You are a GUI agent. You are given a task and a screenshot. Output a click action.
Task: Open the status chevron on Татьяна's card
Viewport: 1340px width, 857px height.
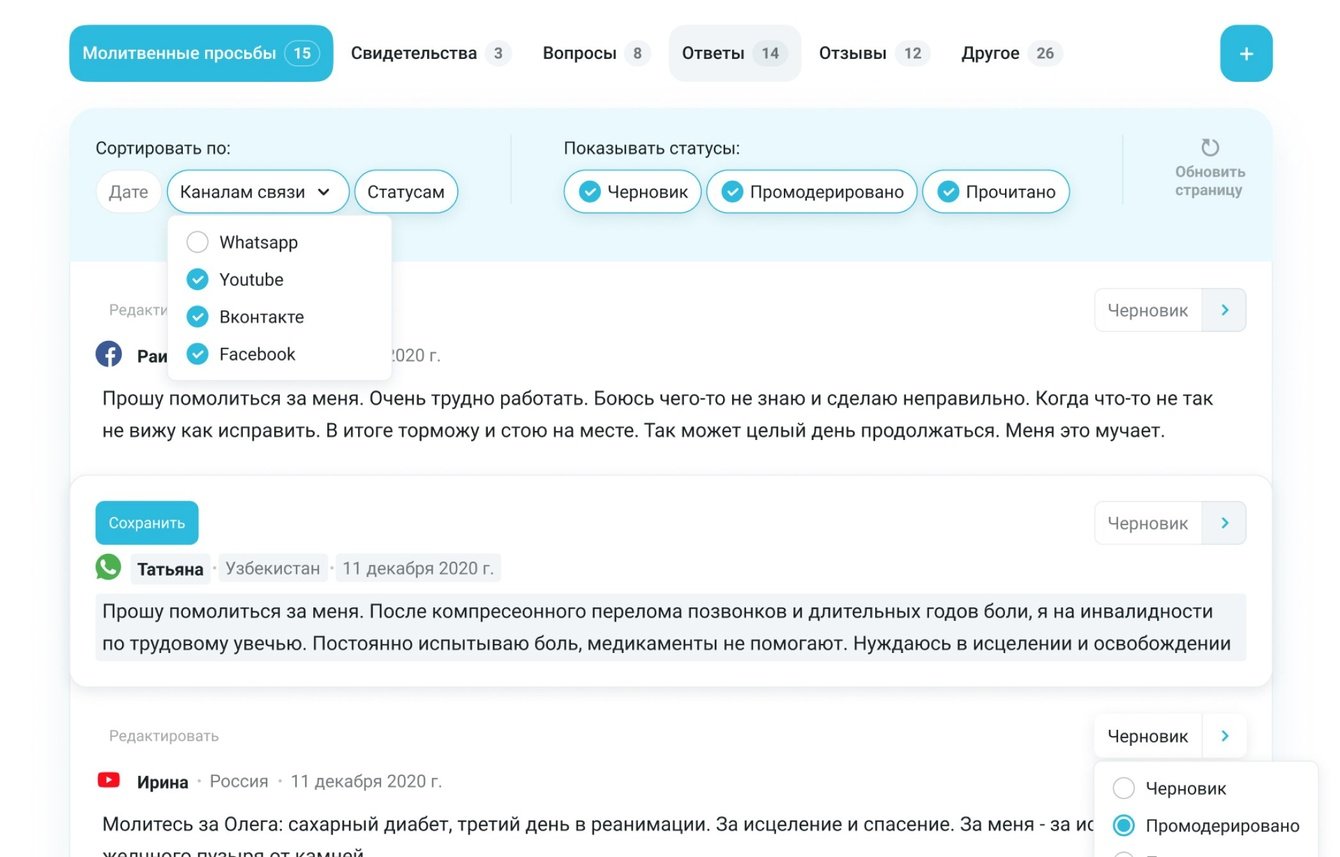(1224, 522)
